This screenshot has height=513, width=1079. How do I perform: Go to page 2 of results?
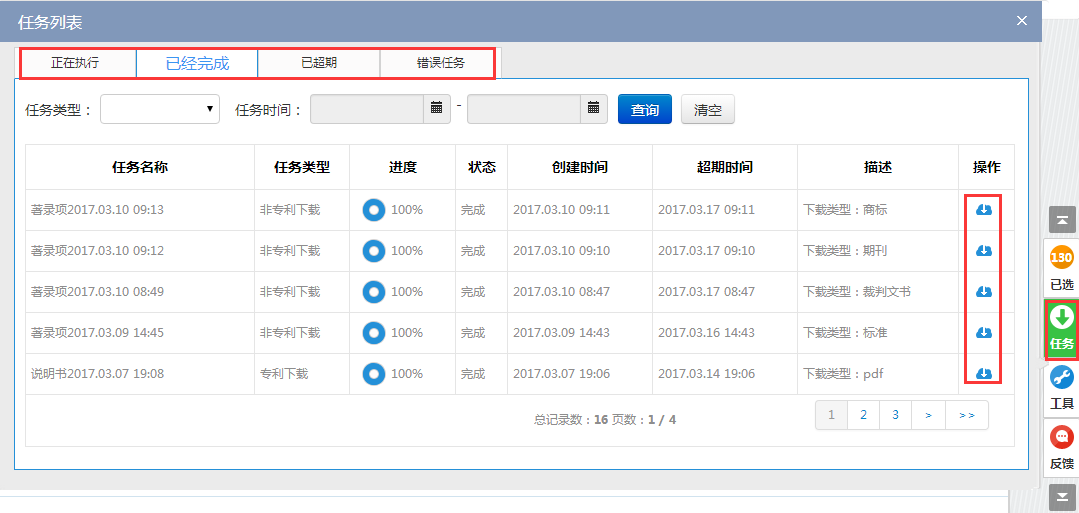pyautogui.click(x=863, y=415)
